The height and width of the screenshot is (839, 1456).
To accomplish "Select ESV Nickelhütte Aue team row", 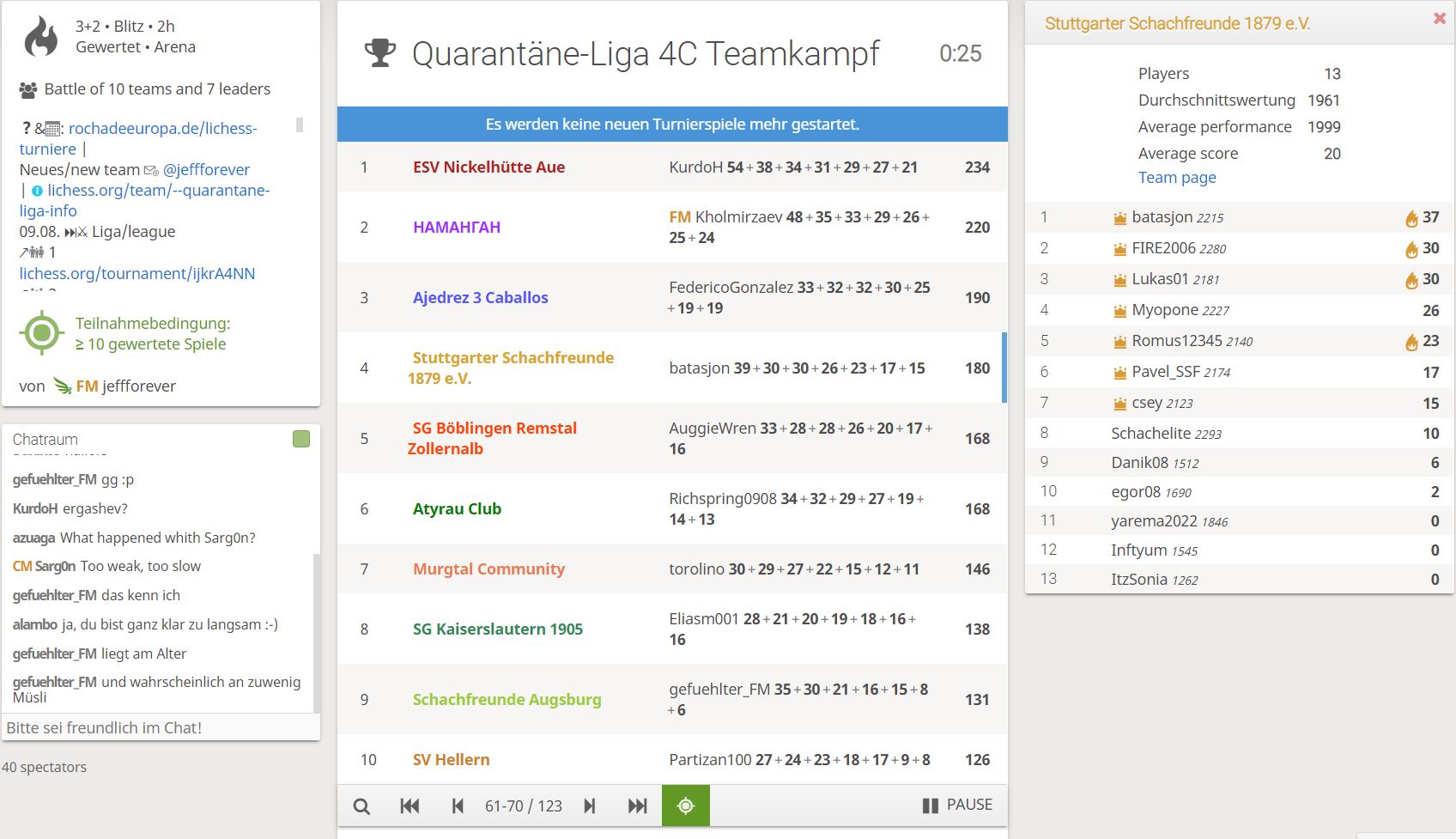I will click(x=672, y=167).
